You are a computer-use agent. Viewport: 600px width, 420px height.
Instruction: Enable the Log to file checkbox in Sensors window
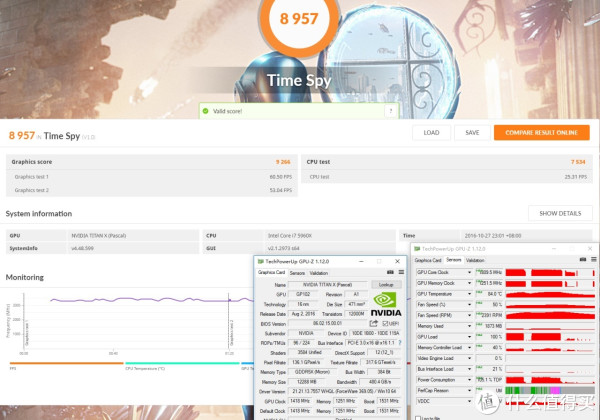(418, 418)
